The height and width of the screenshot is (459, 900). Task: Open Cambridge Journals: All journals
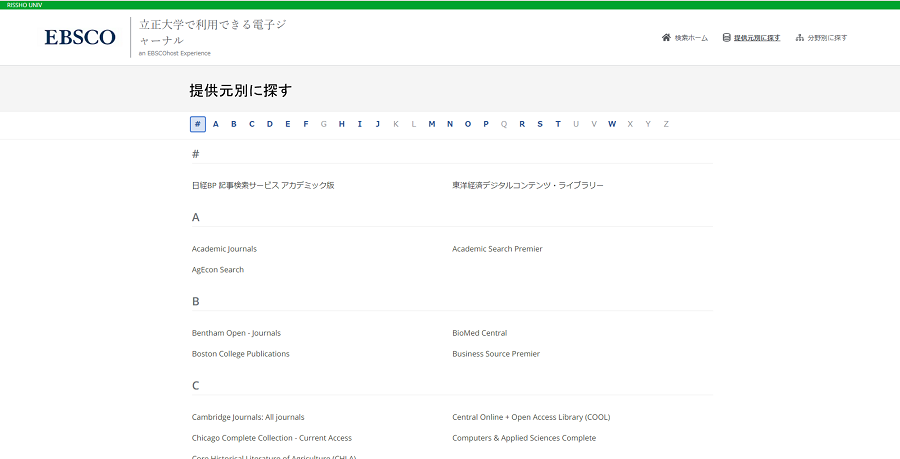[x=248, y=417]
